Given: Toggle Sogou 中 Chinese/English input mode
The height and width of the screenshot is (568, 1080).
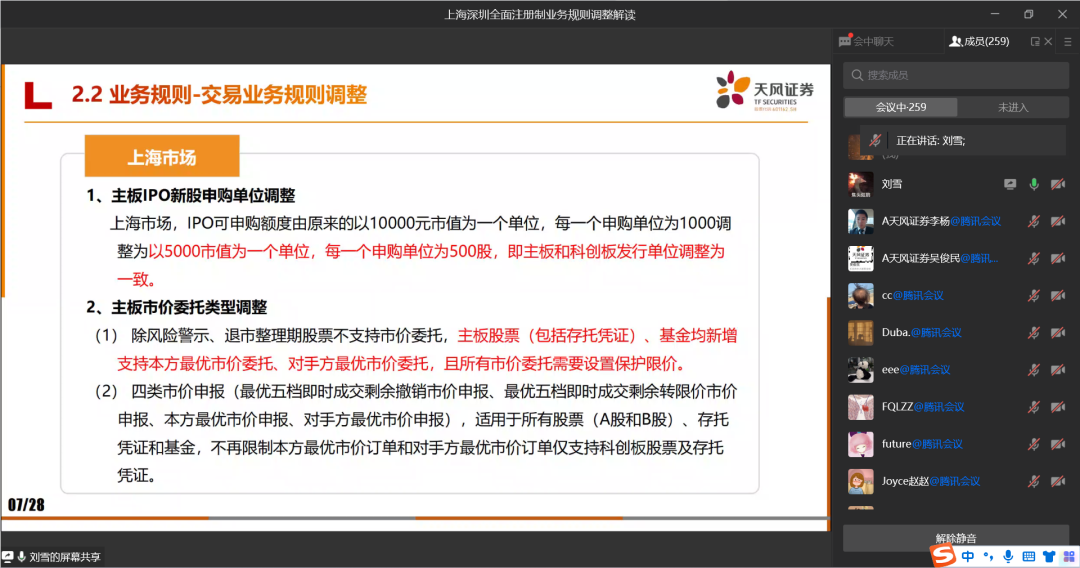Looking at the screenshot, I should [968, 556].
